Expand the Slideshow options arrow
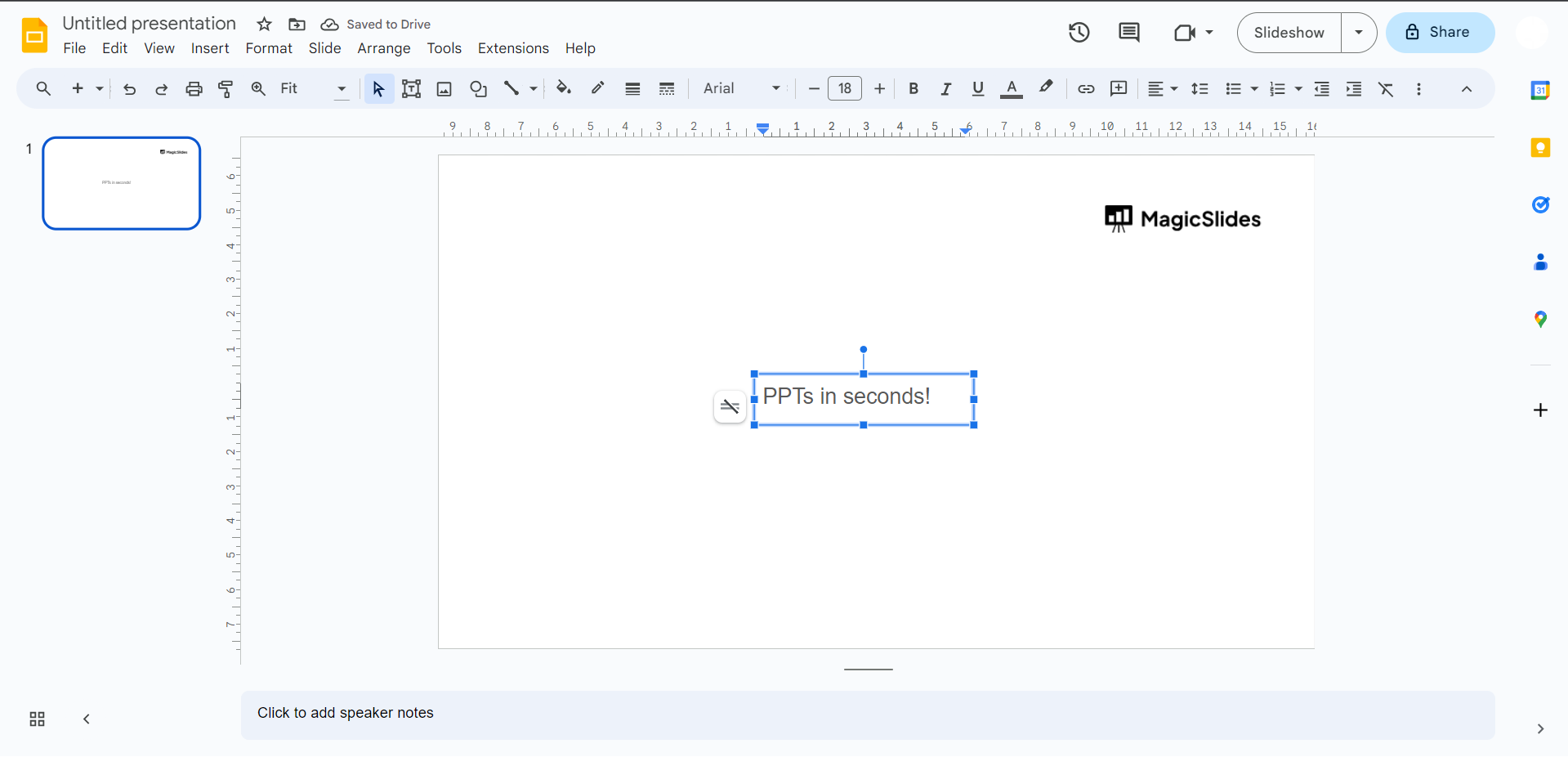1568x757 pixels. (1359, 33)
